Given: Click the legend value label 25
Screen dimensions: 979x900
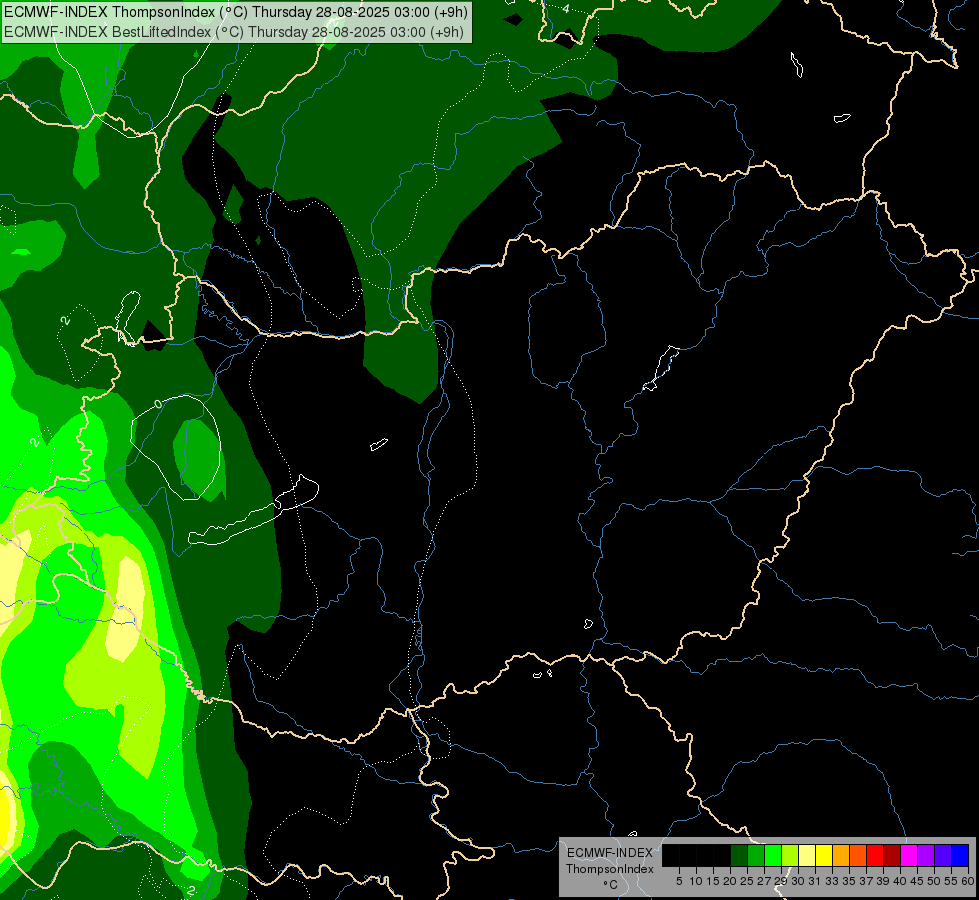Looking at the screenshot, I should 747,881.
